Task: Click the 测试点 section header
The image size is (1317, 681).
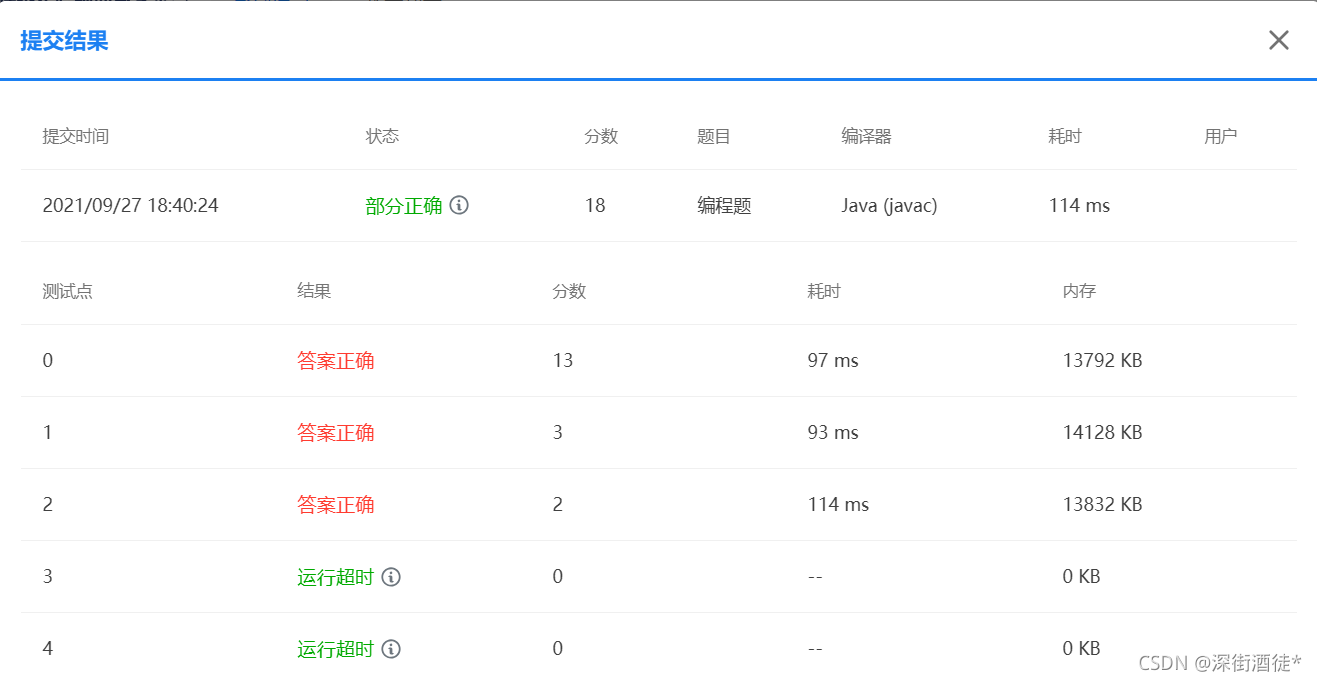Action: coord(67,291)
